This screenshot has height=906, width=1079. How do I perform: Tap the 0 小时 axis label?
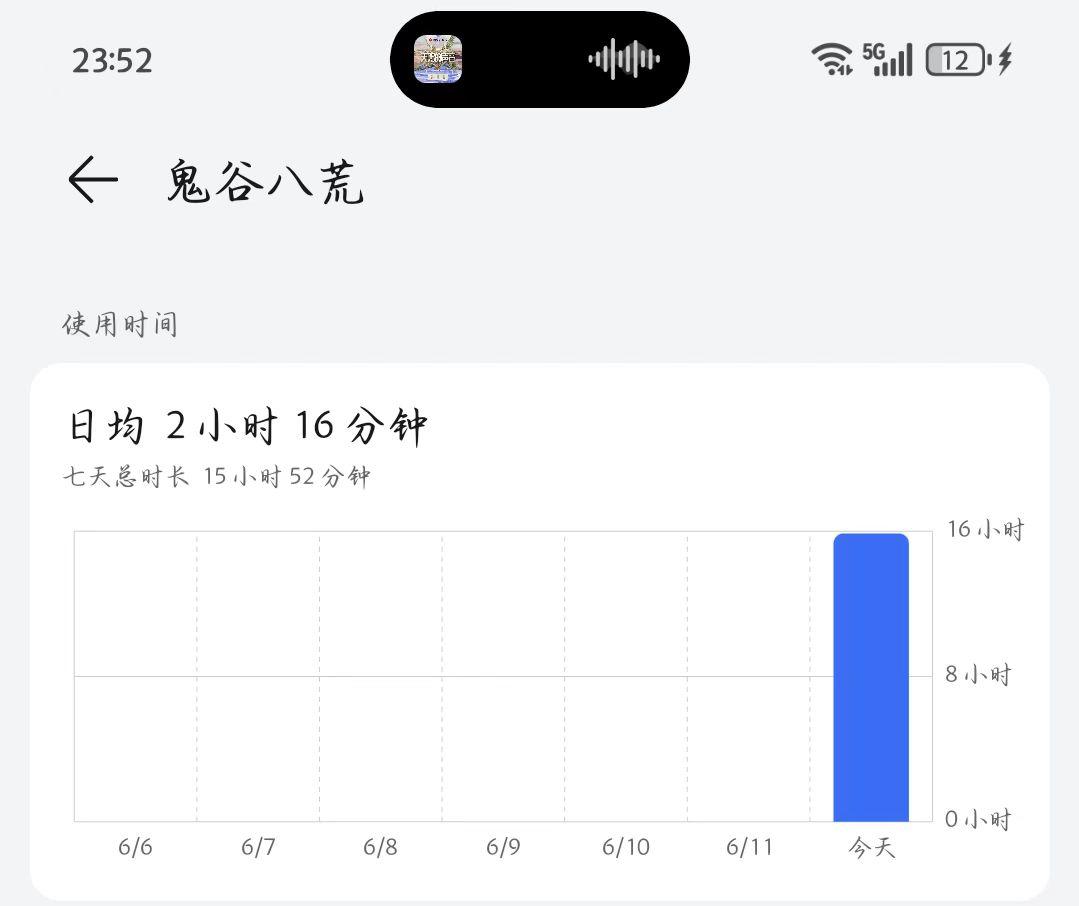978,819
